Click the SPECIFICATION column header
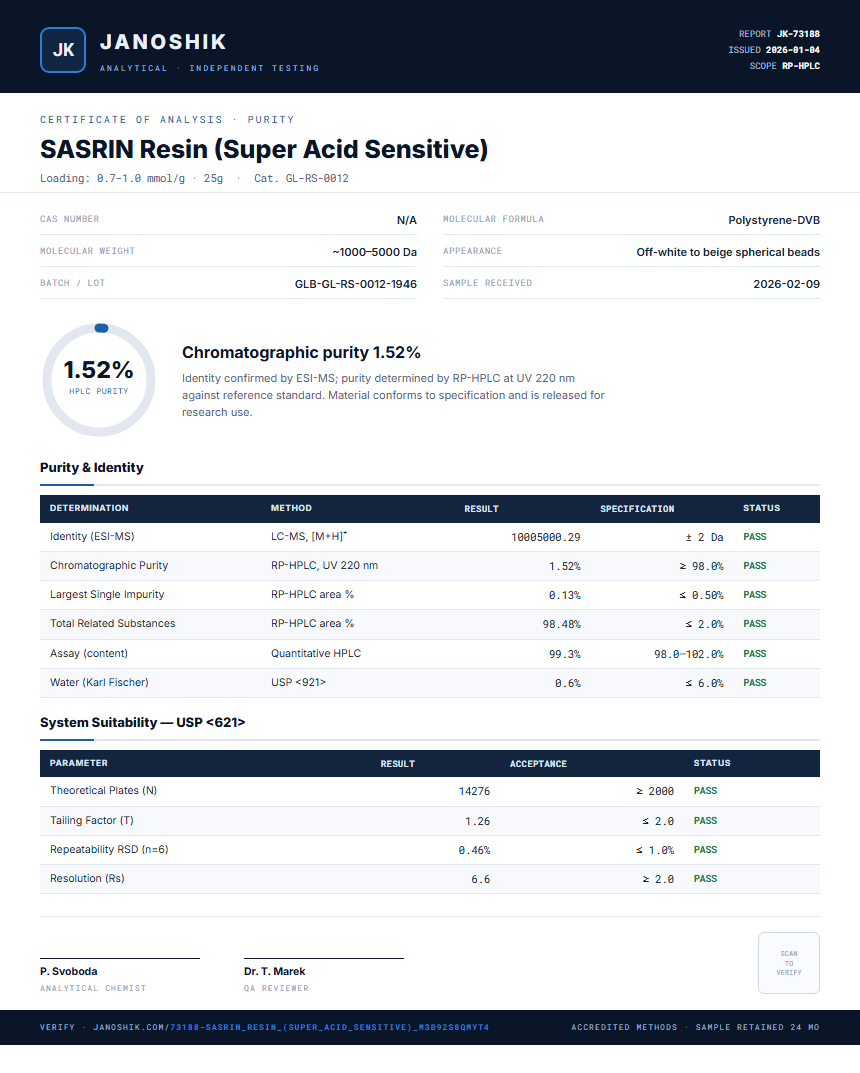This screenshot has height=1073, width=860. (x=637, y=508)
